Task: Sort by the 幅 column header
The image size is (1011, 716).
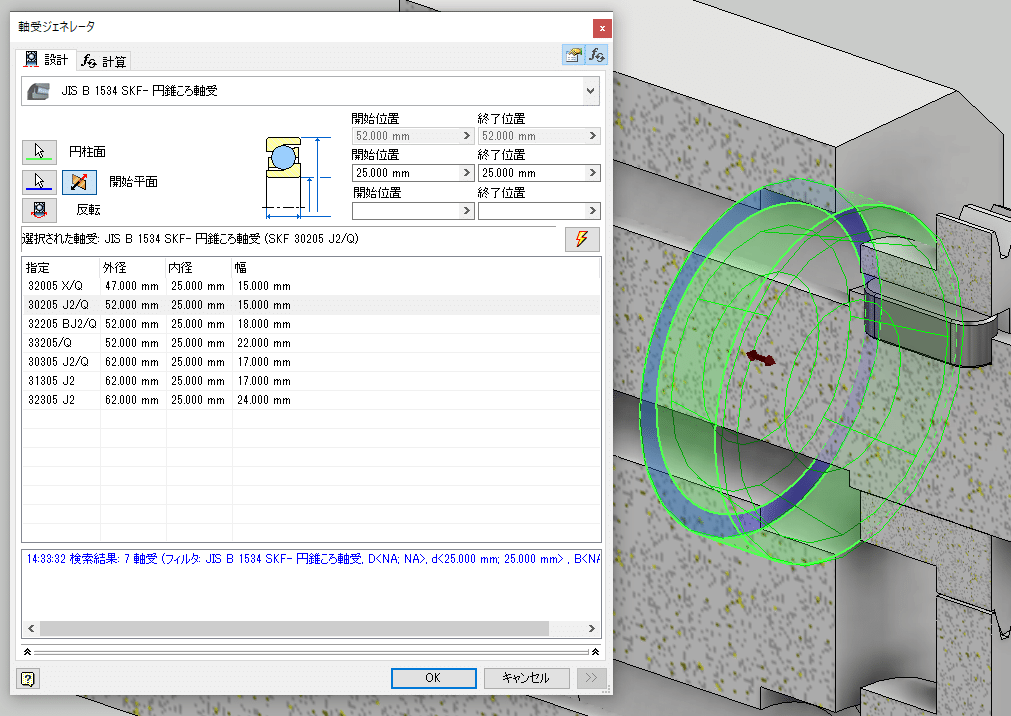Action: [x=416, y=268]
